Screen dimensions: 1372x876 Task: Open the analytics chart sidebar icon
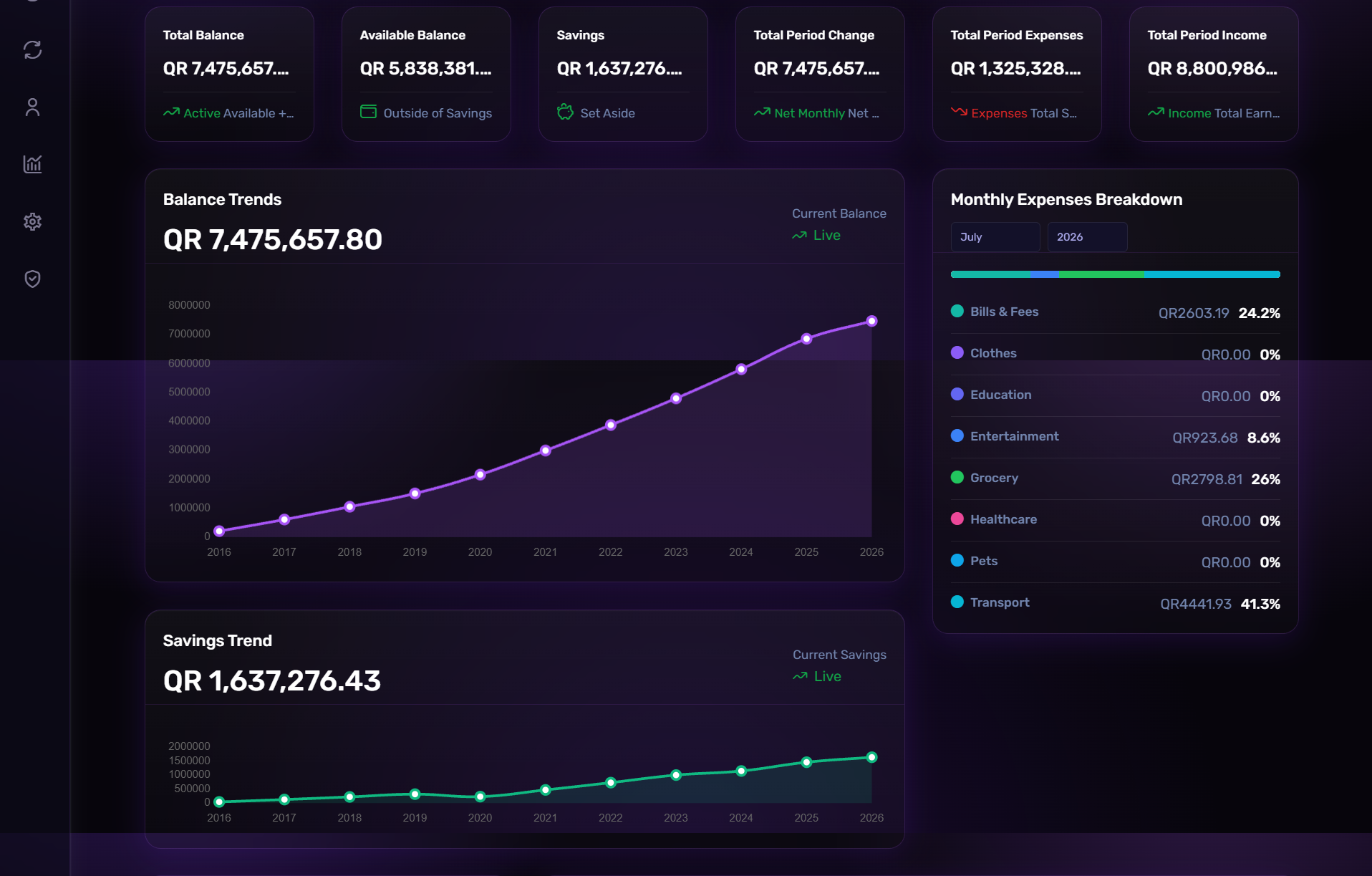32,164
